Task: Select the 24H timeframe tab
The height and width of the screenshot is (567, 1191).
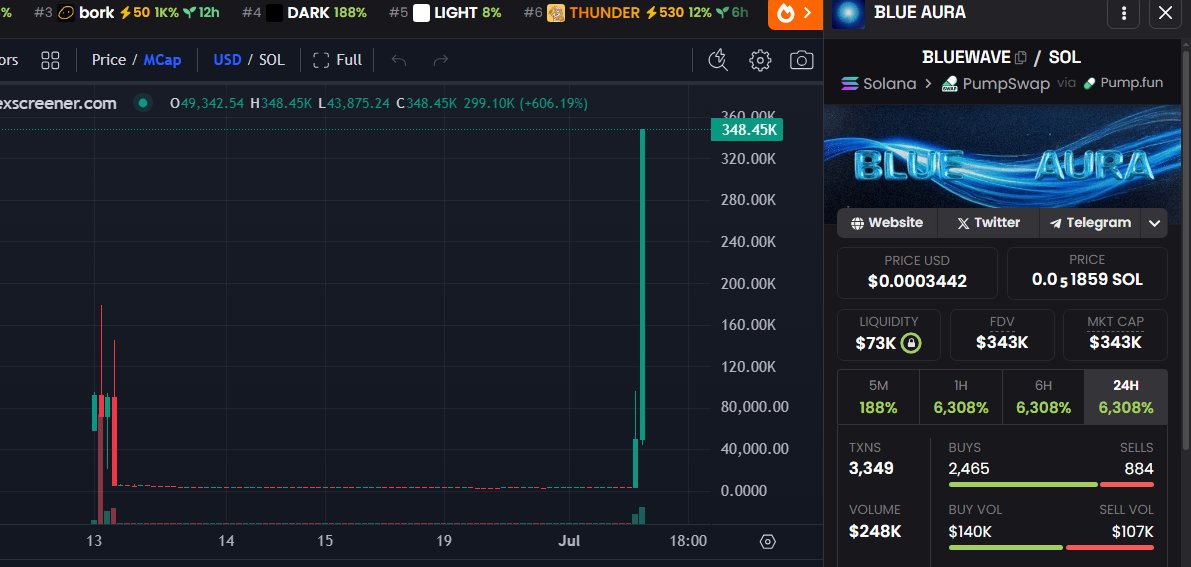Action: (1126, 397)
